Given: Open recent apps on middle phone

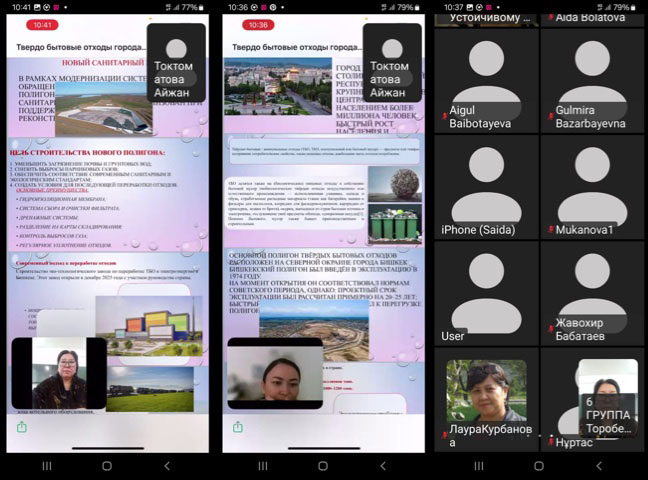Looking at the screenshot, I should pyautogui.click(x=261, y=466).
